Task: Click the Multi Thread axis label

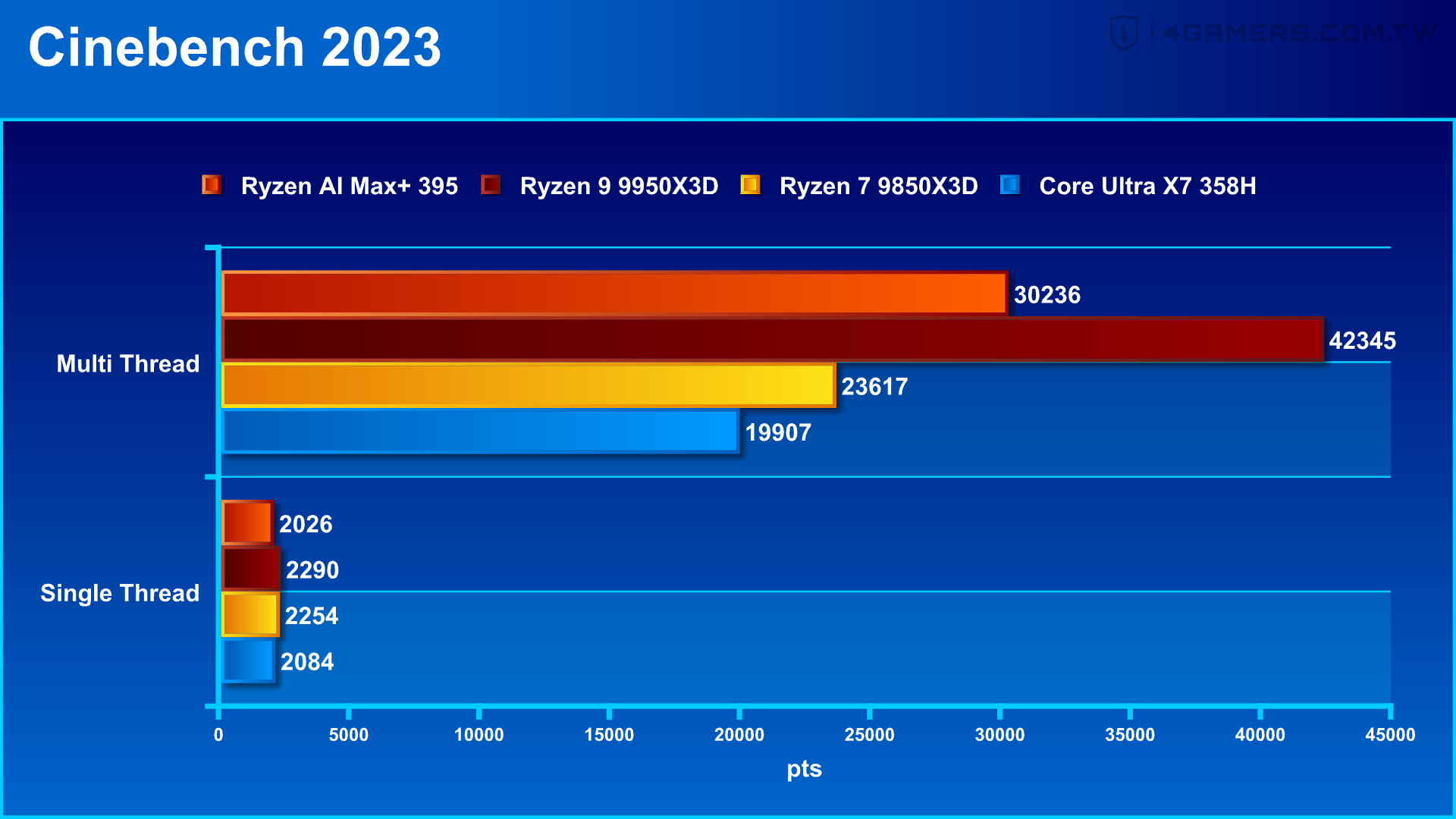Action: (x=128, y=364)
